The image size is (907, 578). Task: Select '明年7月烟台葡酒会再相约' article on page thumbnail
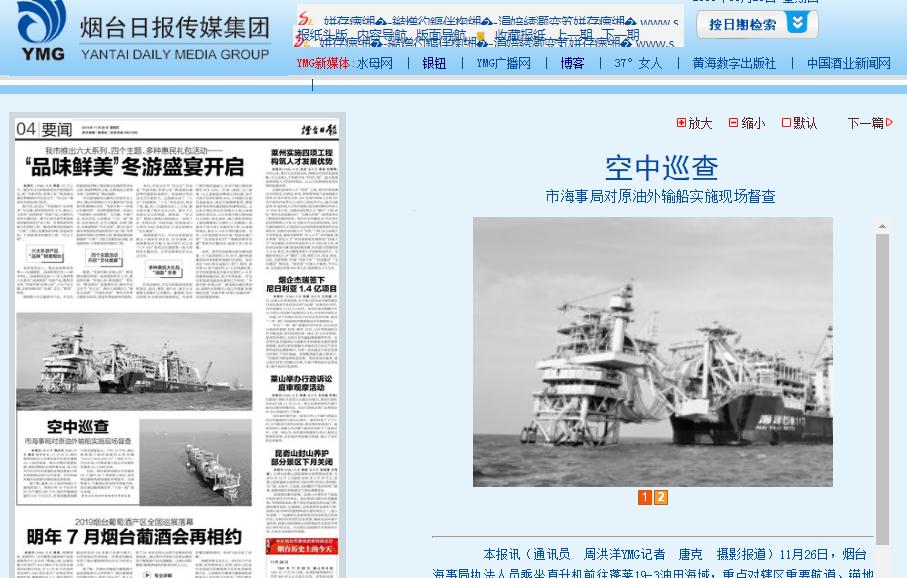pyautogui.click(x=135, y=537)
